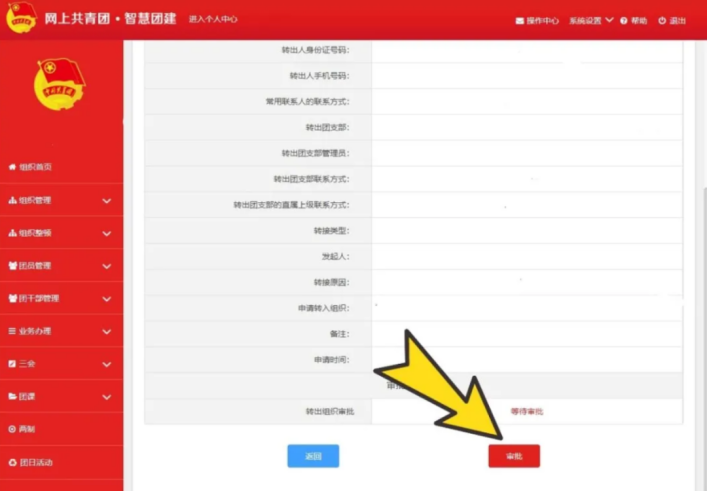Expand the 组织管理 chevron
The width and height of the screenshot is (707, 491).
point(107,201)
